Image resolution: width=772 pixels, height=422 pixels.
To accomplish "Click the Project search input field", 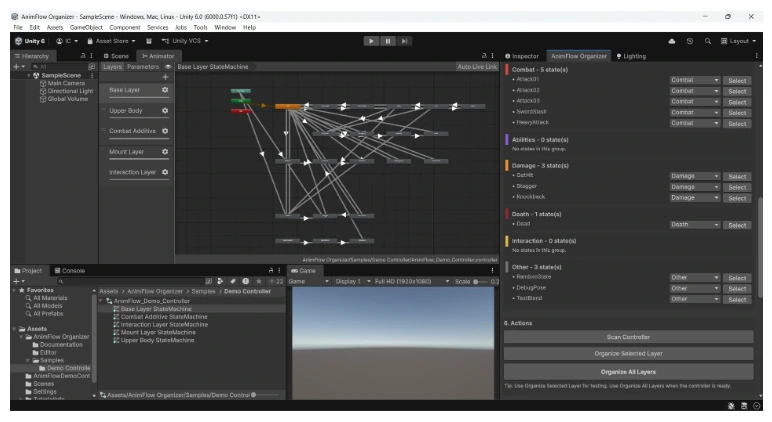I will [133, 282].
